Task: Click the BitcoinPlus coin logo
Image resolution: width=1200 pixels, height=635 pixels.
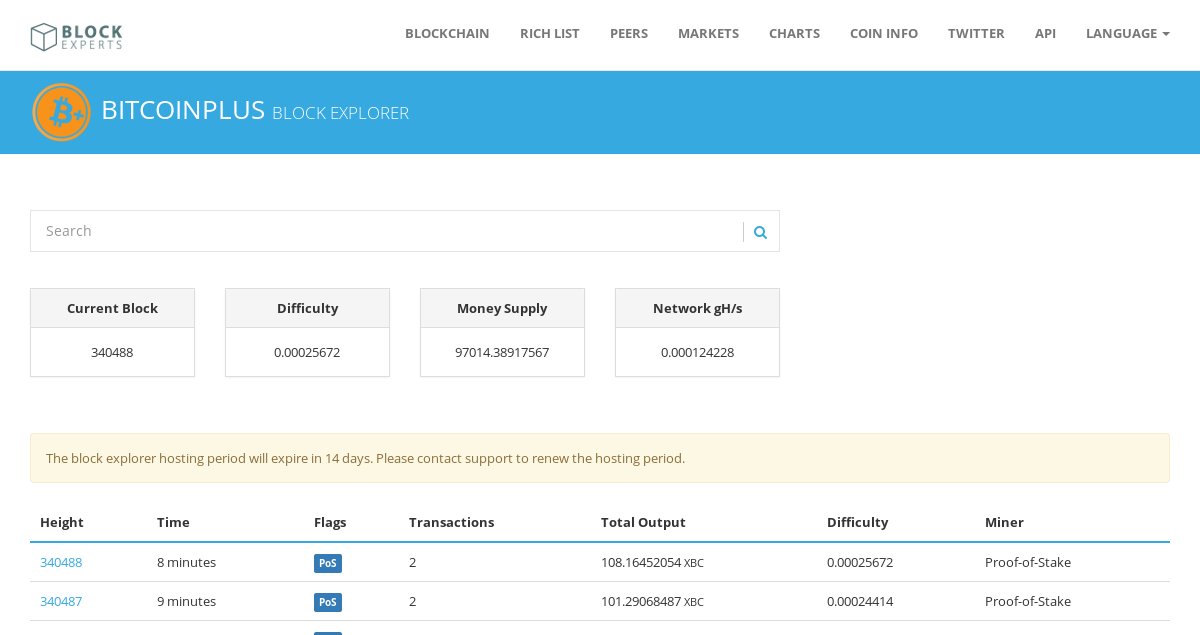Action: 61,112
